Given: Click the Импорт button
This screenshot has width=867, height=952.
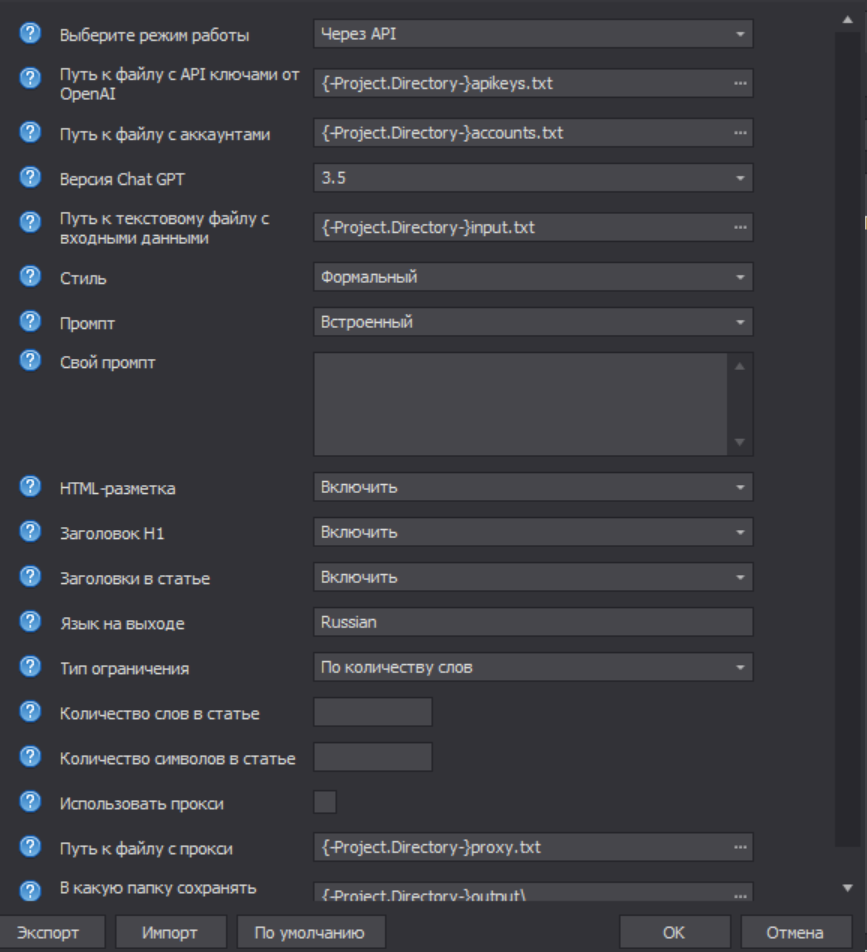Looking at the screenshot, I should [x=170, y=933].
